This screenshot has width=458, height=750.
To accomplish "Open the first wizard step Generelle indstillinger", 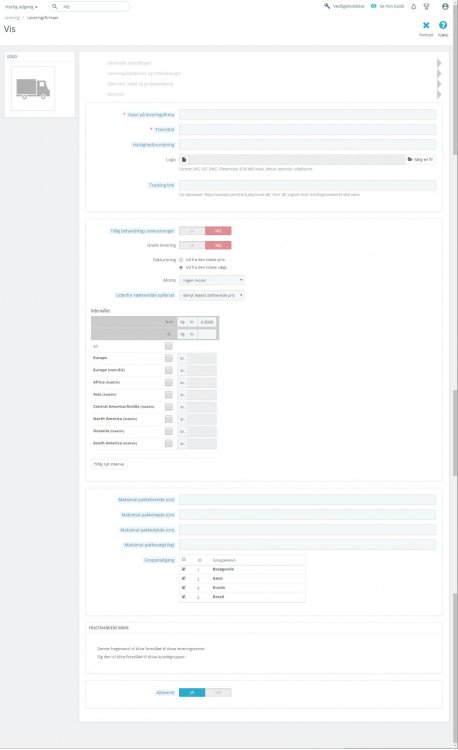I will click(129, 63).
